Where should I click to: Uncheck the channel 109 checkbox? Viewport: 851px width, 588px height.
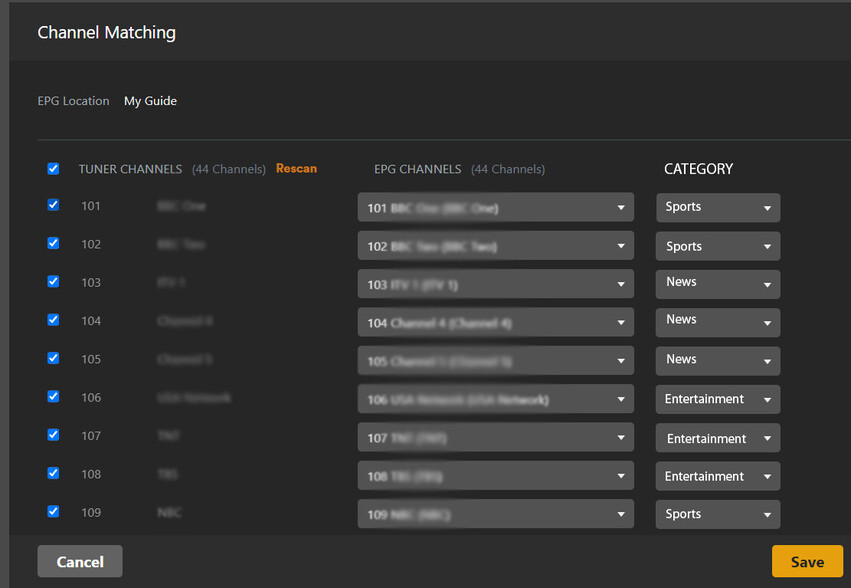pos(53,511)
